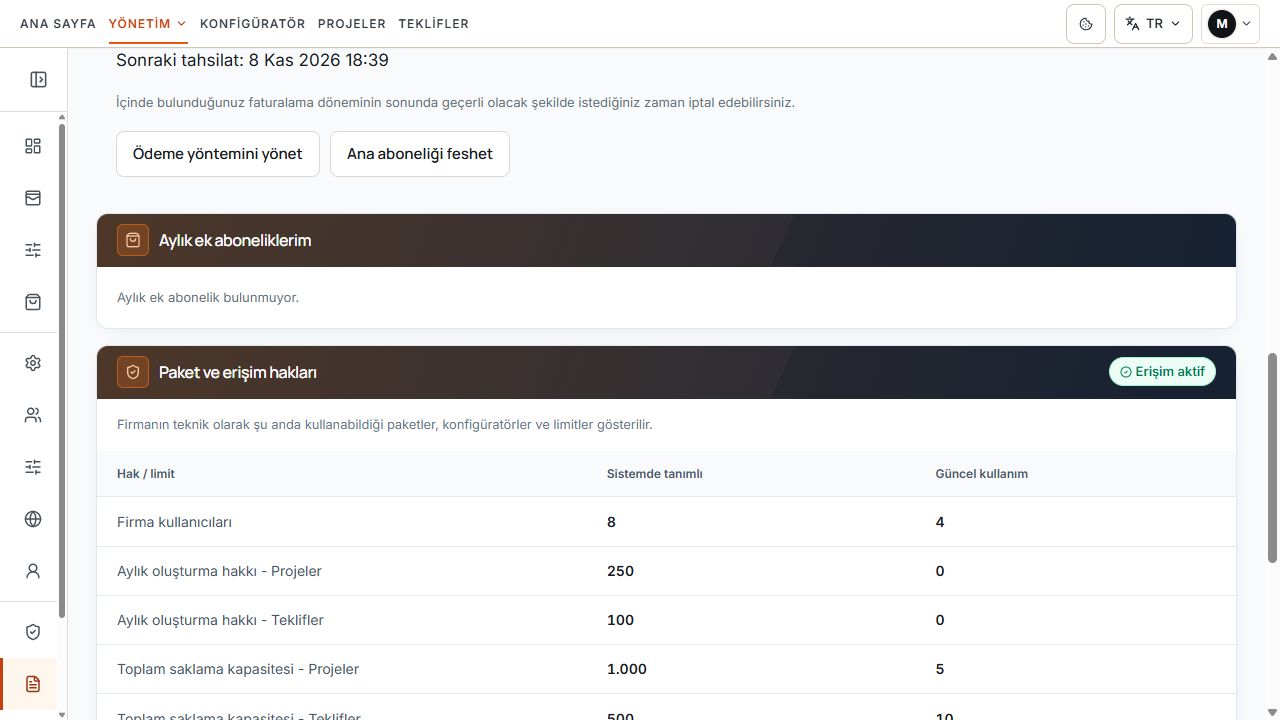Click the Ödeme yöntemini yönet button
The height and width of the screenshot is (720, 1280).
(x=218, y=154)
